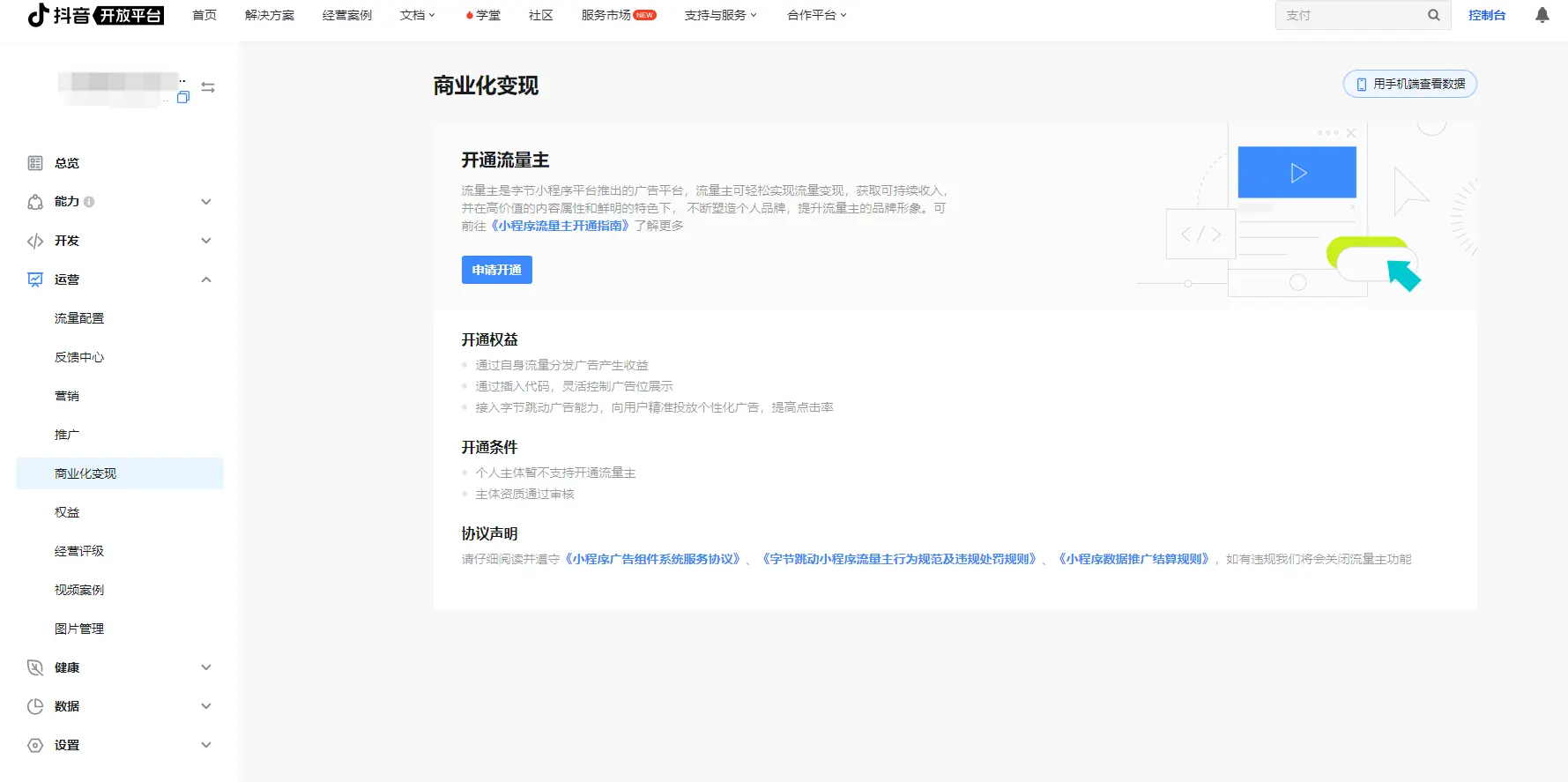The image size is (1568, 782).
Task: Click the copy icon beside account name
Action: 183,97
